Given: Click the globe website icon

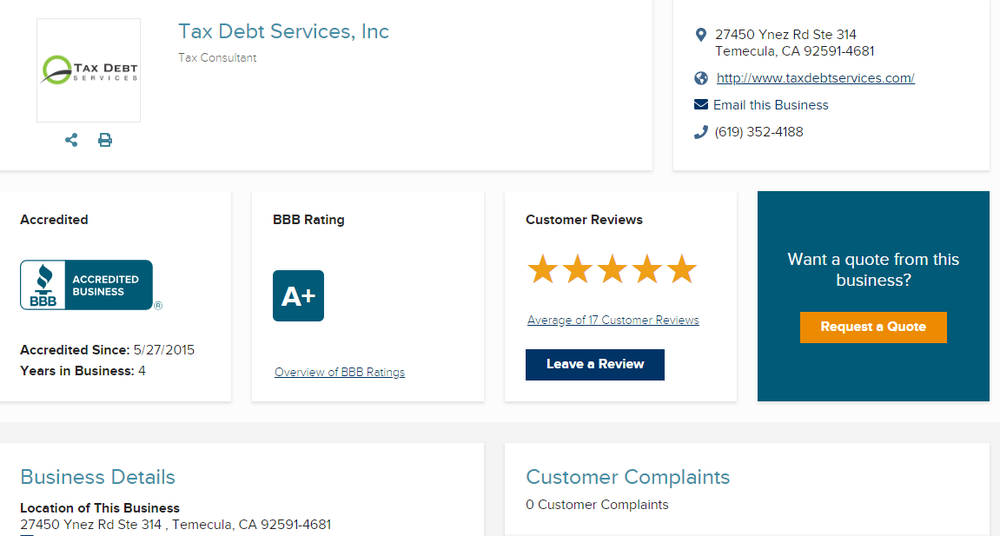Looking at the screenshot, I should (700, 78).
